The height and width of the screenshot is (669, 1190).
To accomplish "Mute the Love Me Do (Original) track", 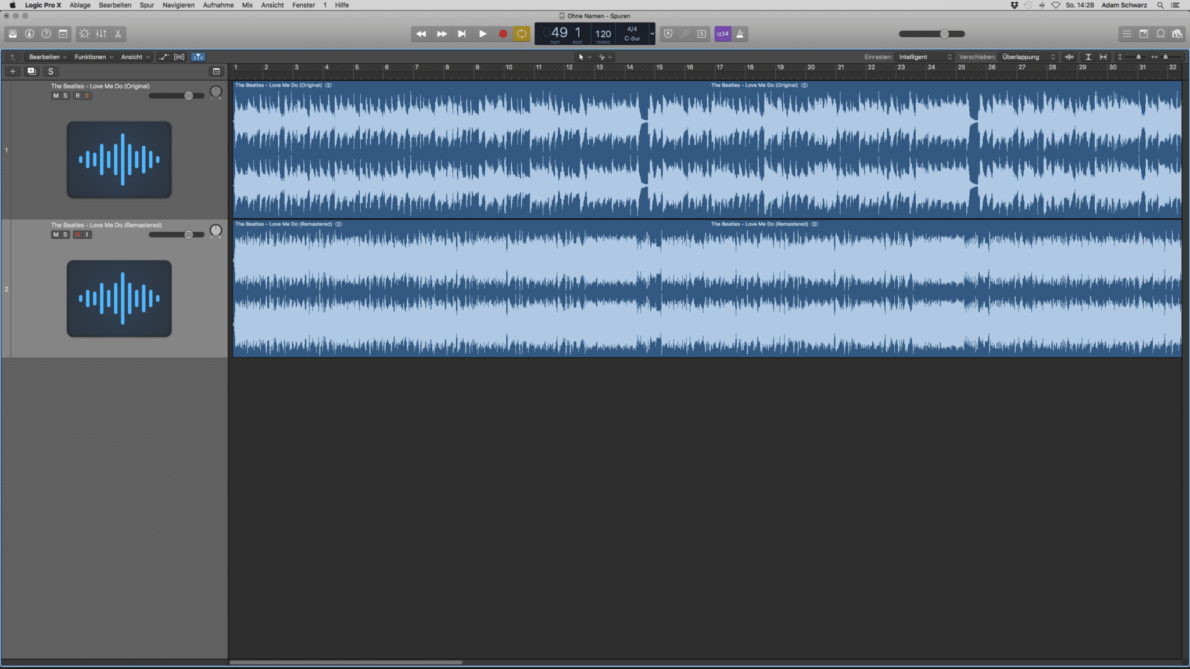I will coord(55,96).
